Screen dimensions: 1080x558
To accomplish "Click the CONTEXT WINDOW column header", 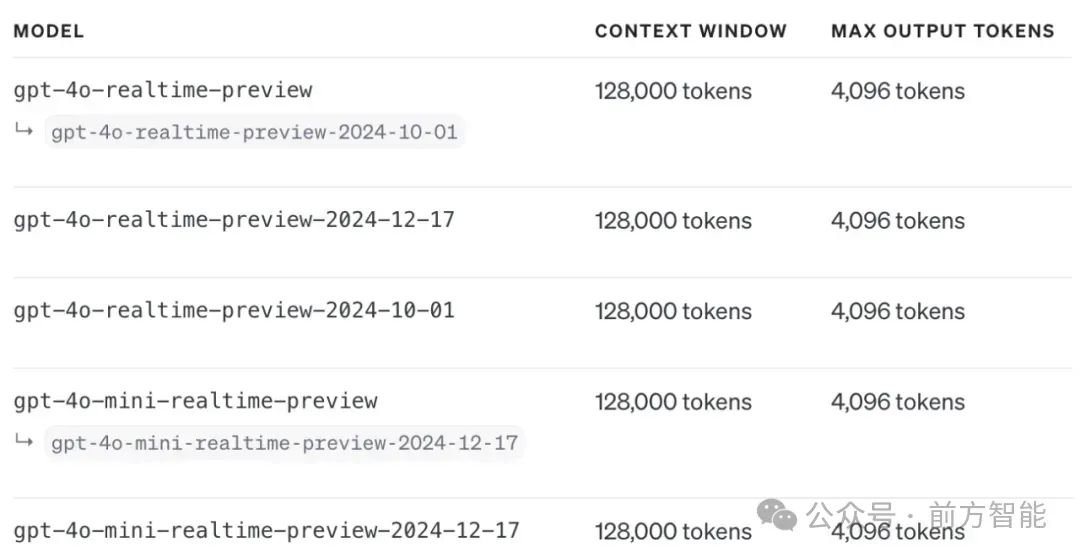I will coord(691,31).
